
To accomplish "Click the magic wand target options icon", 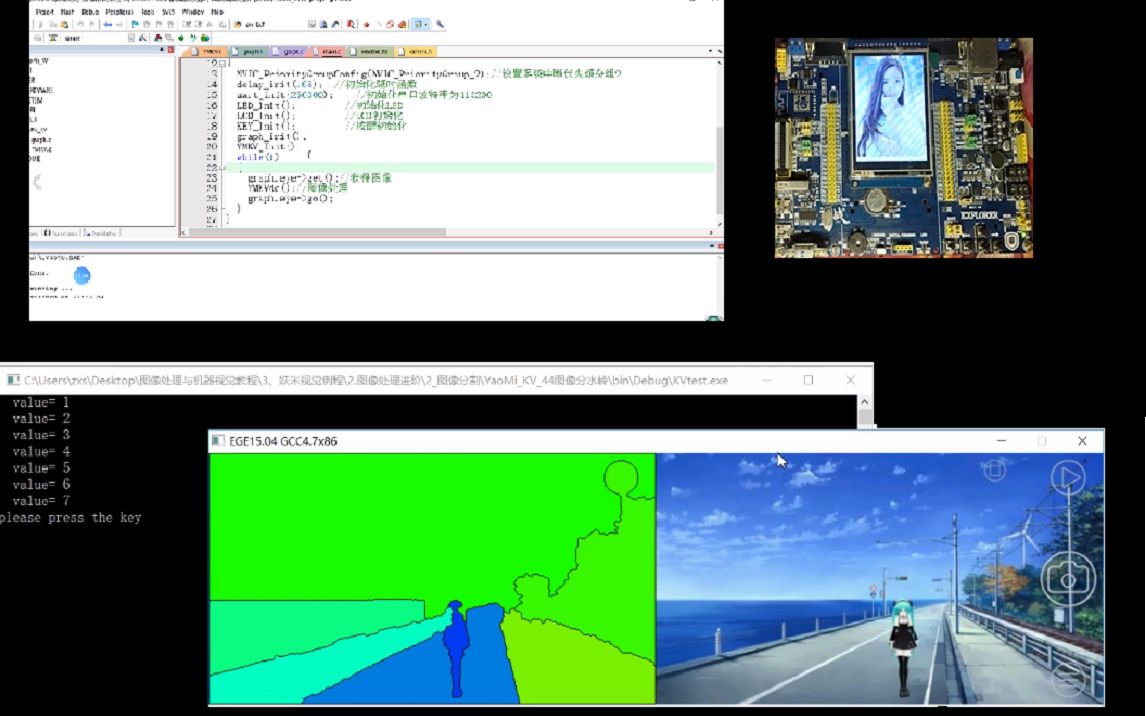I will coord(144,38).
